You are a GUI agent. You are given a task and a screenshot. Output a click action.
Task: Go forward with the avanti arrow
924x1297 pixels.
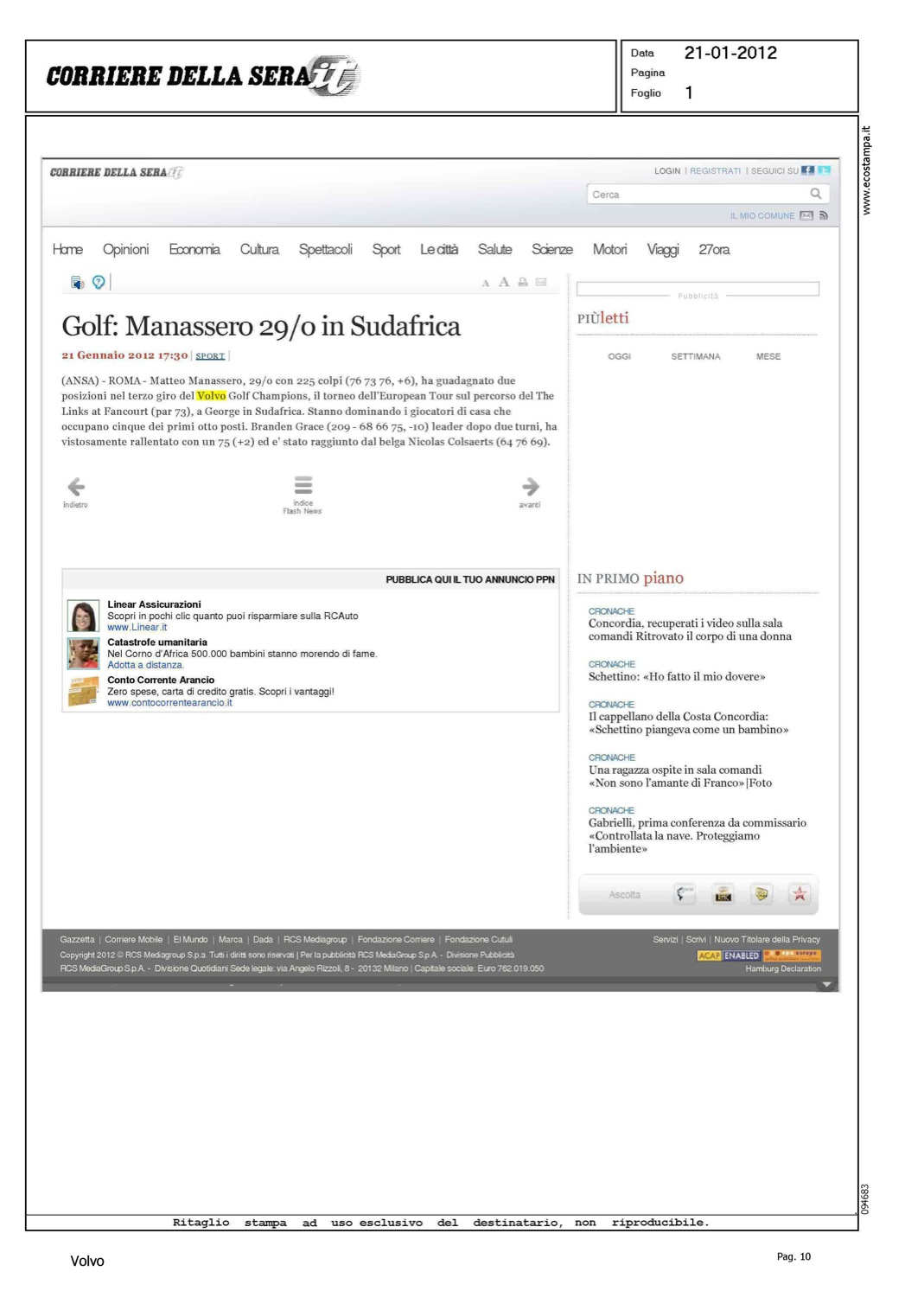tap(531, 487)
